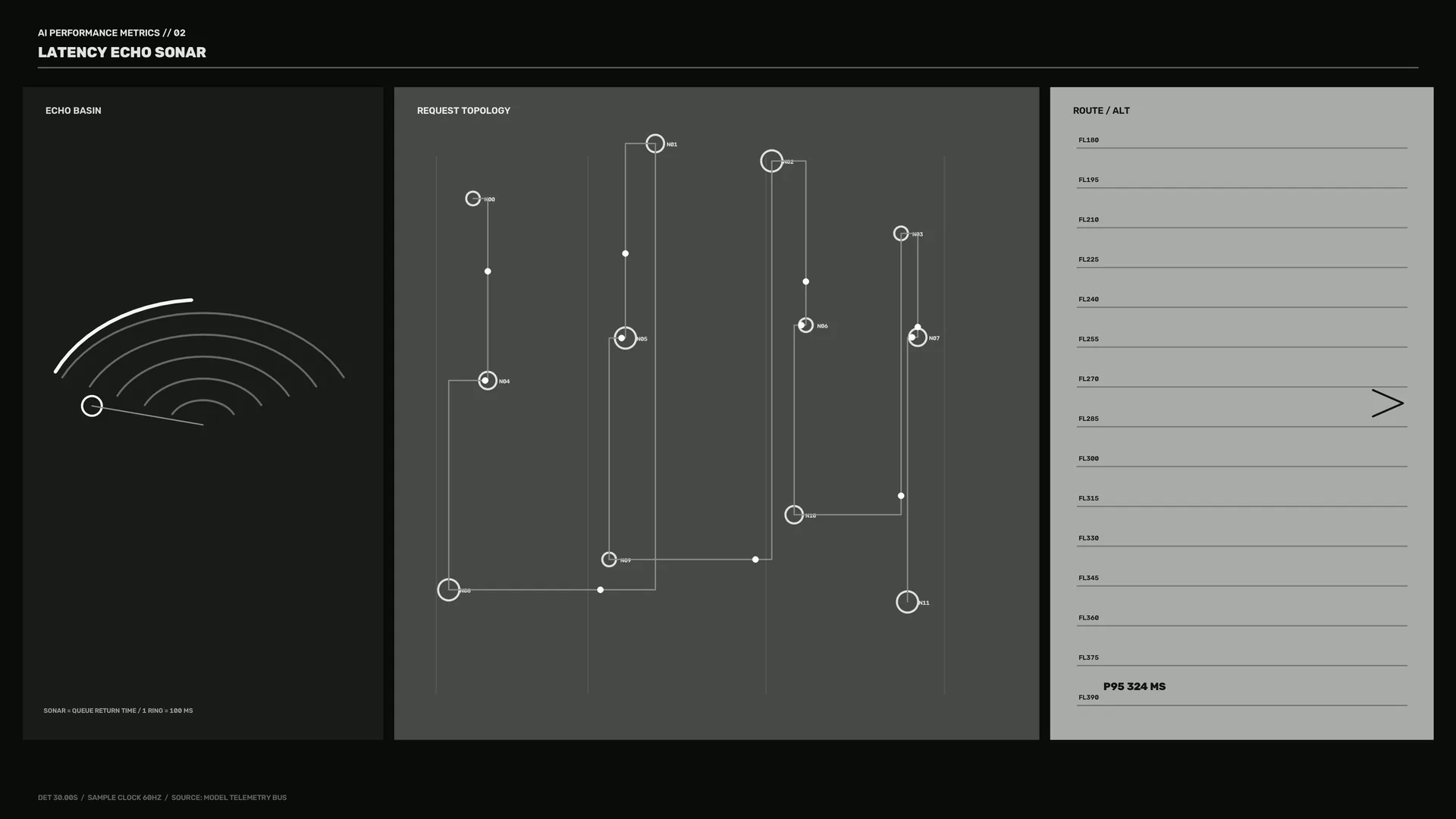Select the altitude chevron marker near FL285

1388,403
